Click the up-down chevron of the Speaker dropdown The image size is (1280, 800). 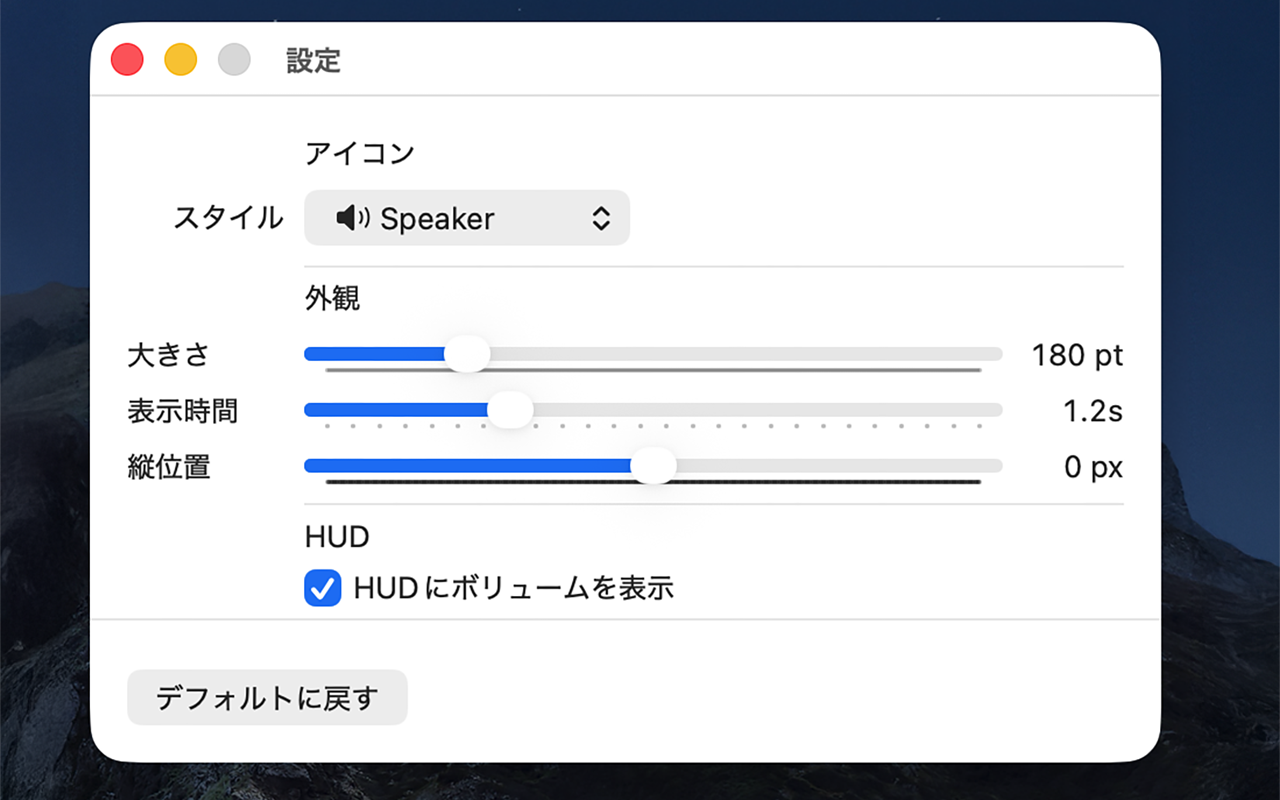(x=600, y=218)
